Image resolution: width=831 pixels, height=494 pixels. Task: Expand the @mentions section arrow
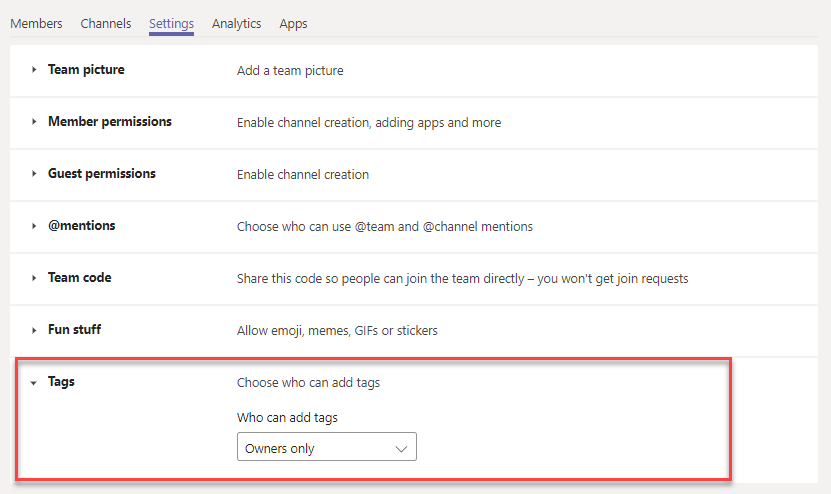coord(34,226)
